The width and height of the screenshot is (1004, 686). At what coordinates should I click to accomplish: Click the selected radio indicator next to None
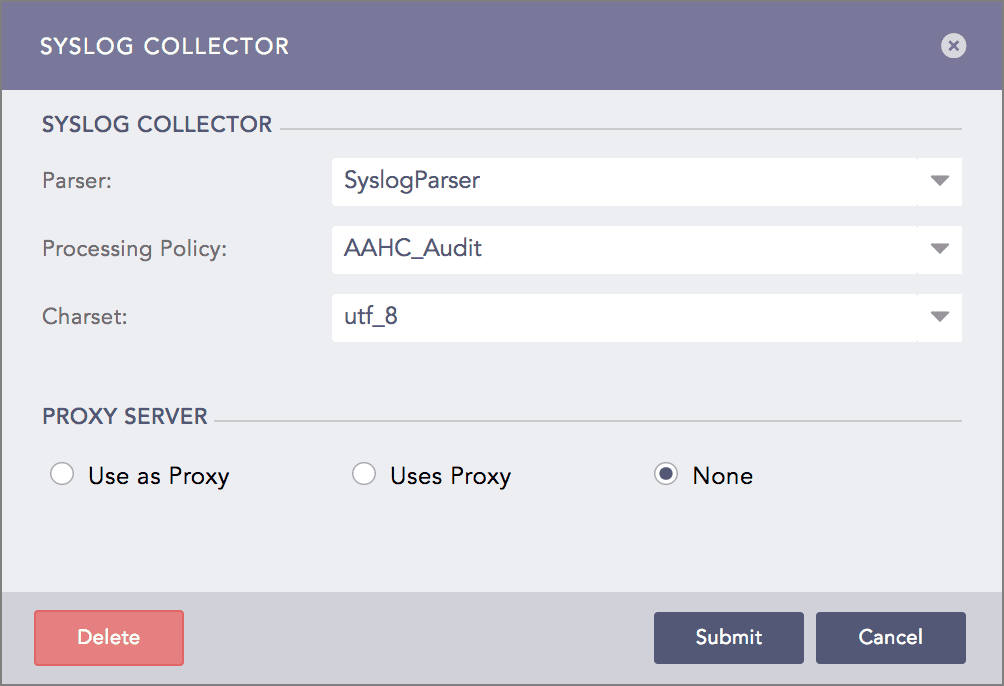point(665,474)
